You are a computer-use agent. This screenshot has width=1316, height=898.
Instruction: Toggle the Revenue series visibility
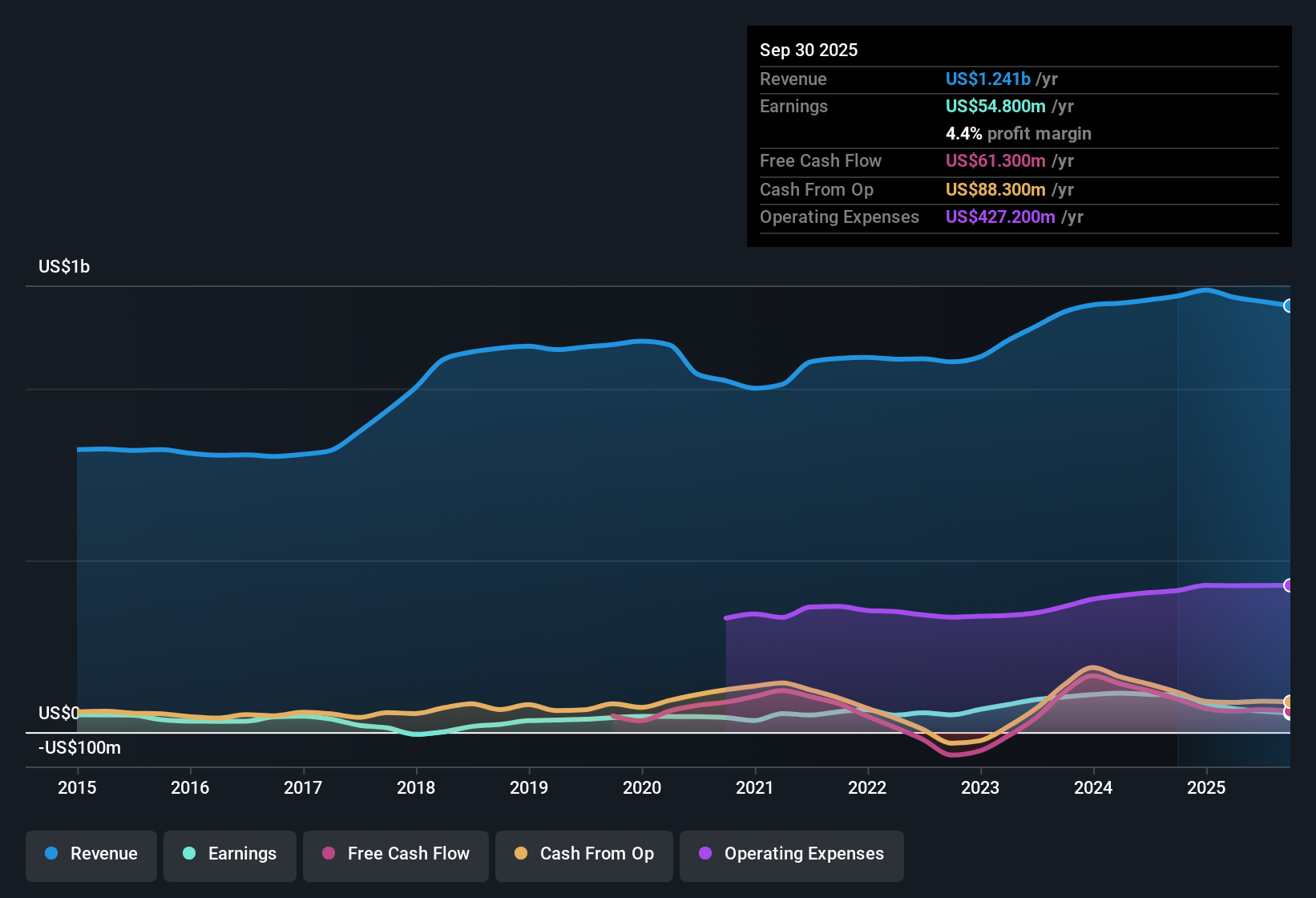91,854
